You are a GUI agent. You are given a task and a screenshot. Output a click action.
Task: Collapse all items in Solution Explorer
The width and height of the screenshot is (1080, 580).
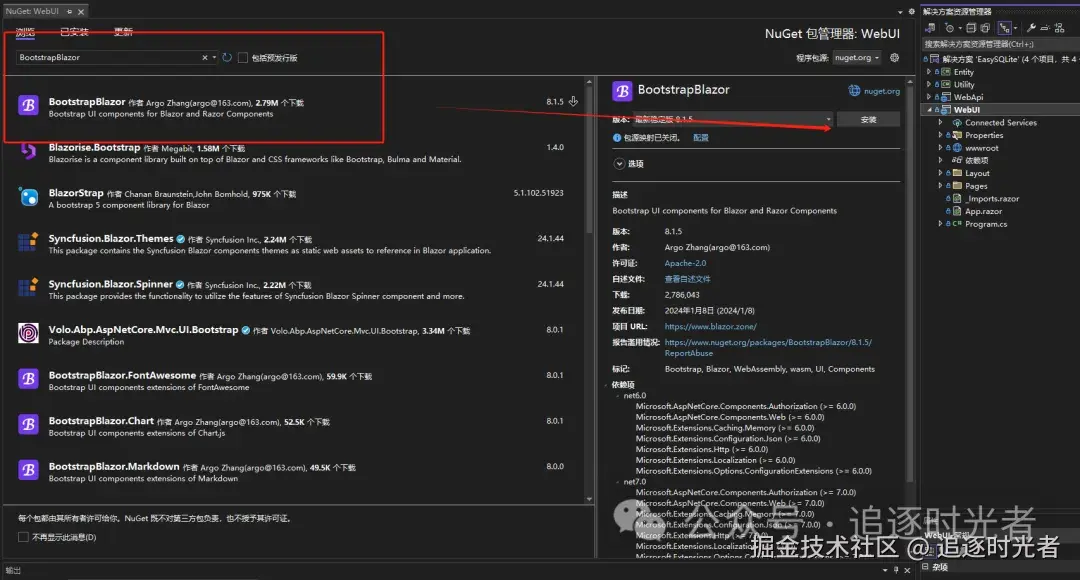coord(971,28)
